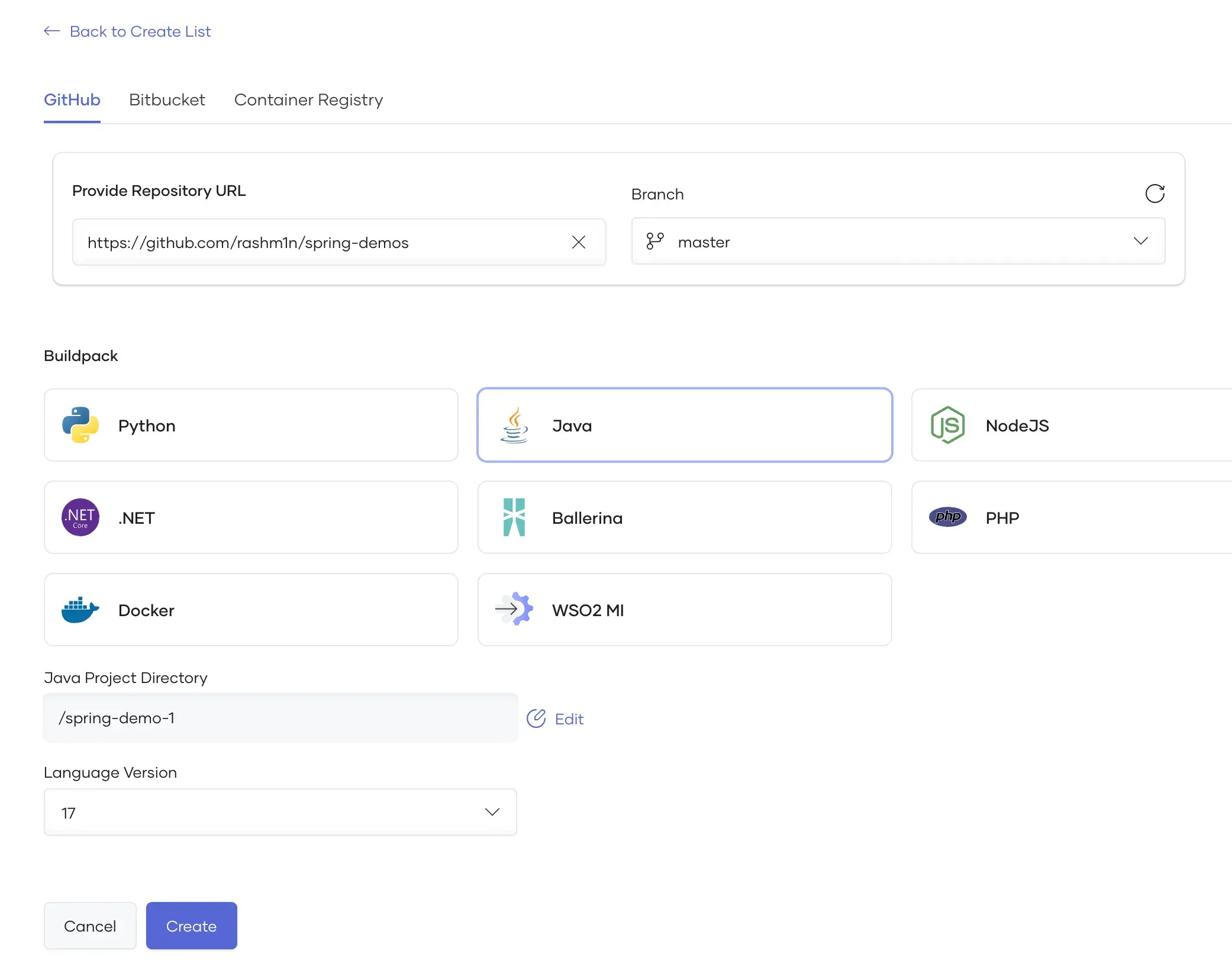Pick the .NET buildpack card
Image resolution: width=1232 pixels, height=973 pixels.
pyautogui.click(x=251, y=517)
